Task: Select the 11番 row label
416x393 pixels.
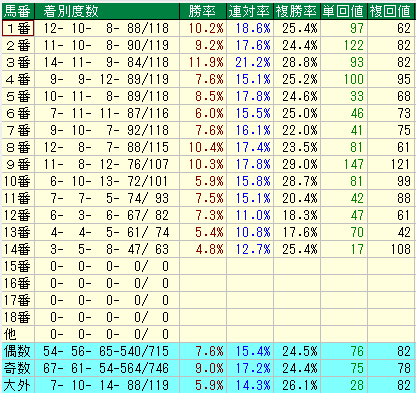Action: 18,198
